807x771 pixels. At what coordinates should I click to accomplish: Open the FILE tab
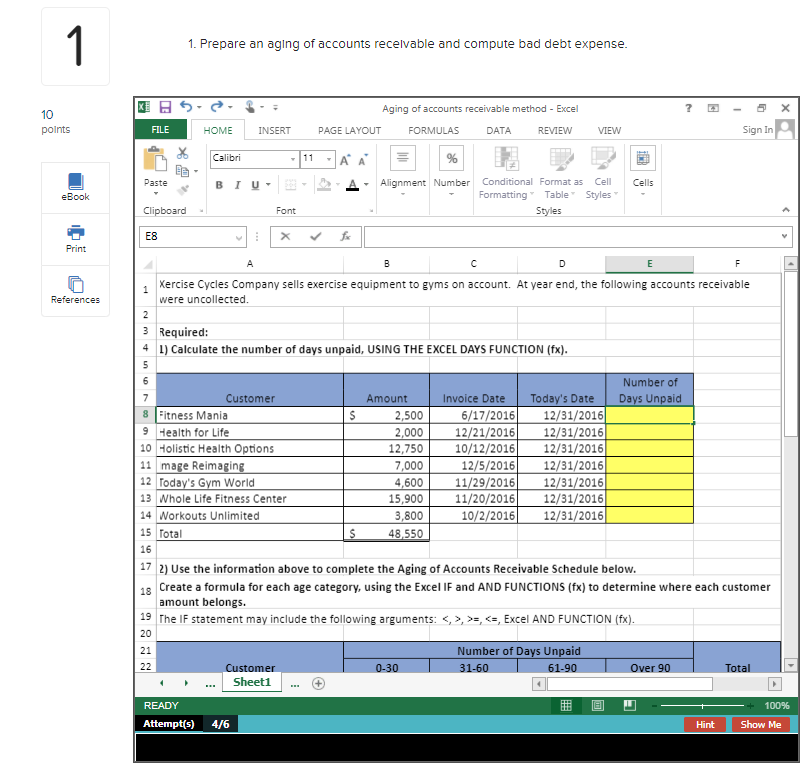(x=161, y=130)
